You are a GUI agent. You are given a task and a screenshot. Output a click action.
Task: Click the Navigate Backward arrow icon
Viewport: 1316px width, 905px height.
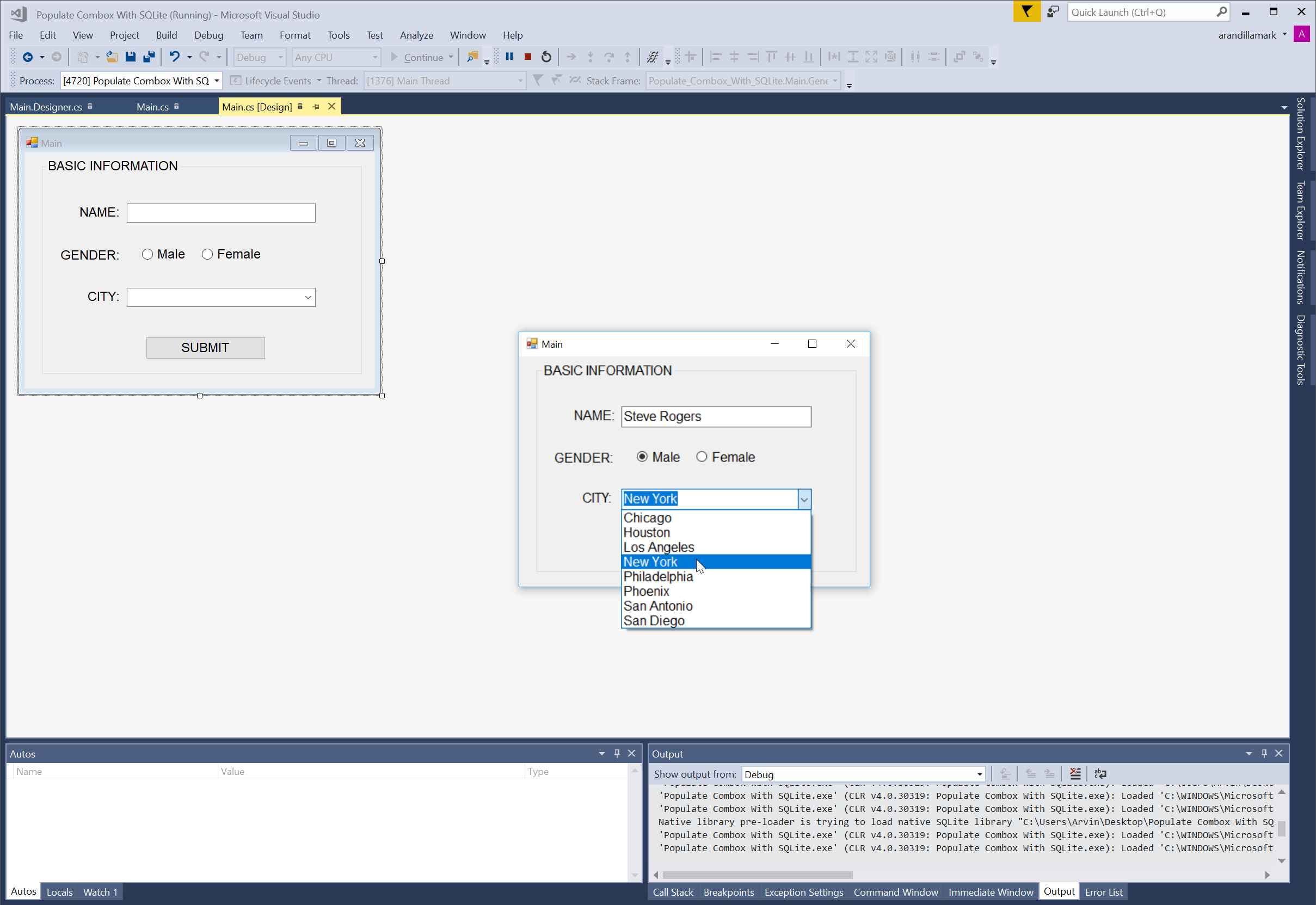pyautogui.click(x=27, y=57)
